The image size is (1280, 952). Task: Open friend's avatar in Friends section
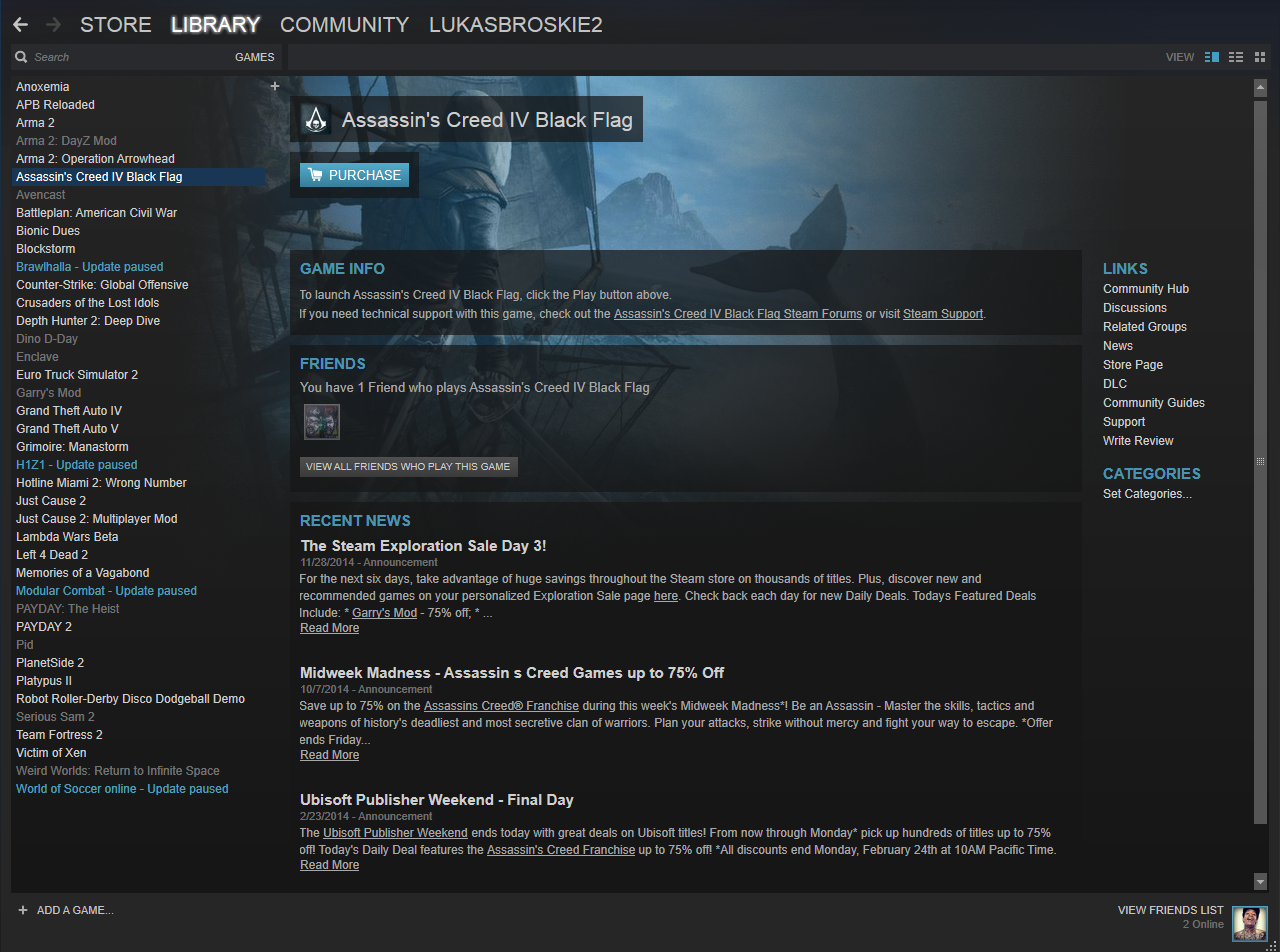(x=322, y=422)
